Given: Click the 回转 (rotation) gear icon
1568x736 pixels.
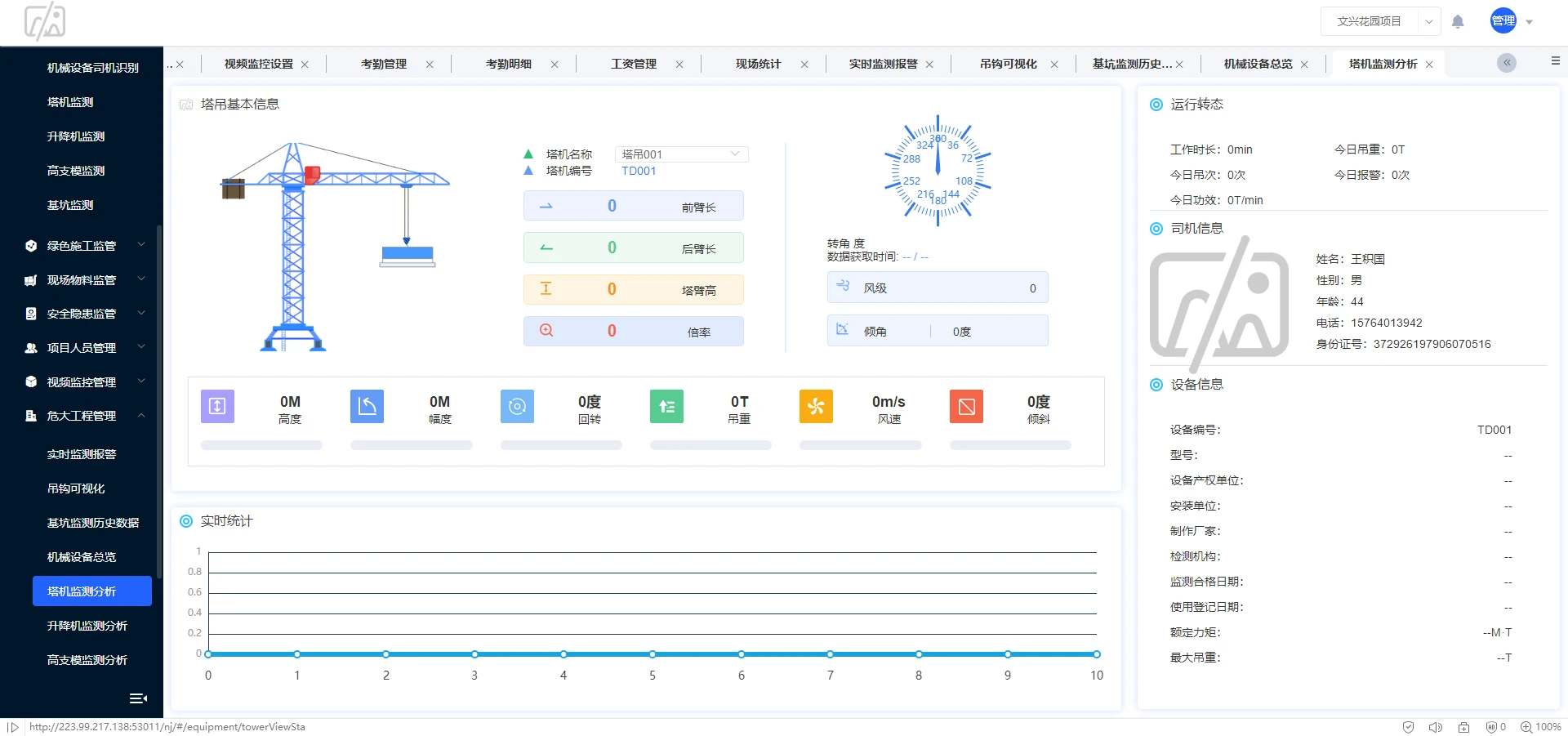Looking at the screenshot, I should 517,406.
